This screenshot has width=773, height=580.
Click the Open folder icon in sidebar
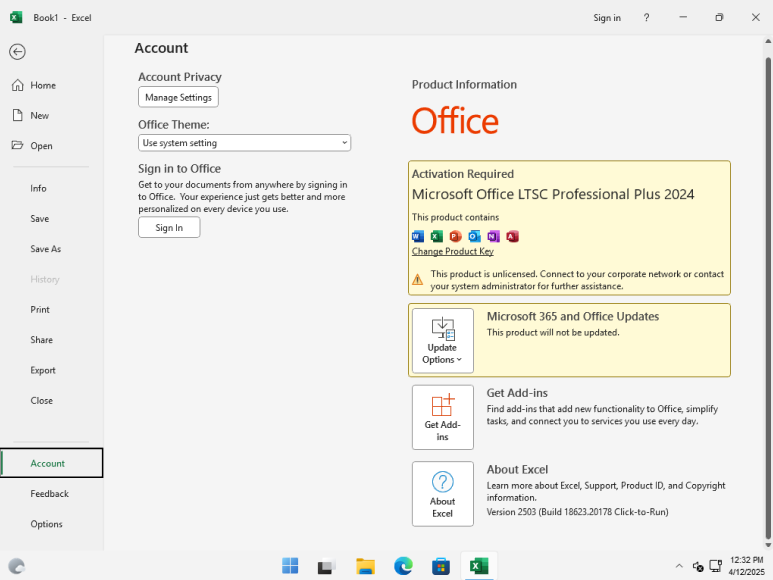[18, 145]
